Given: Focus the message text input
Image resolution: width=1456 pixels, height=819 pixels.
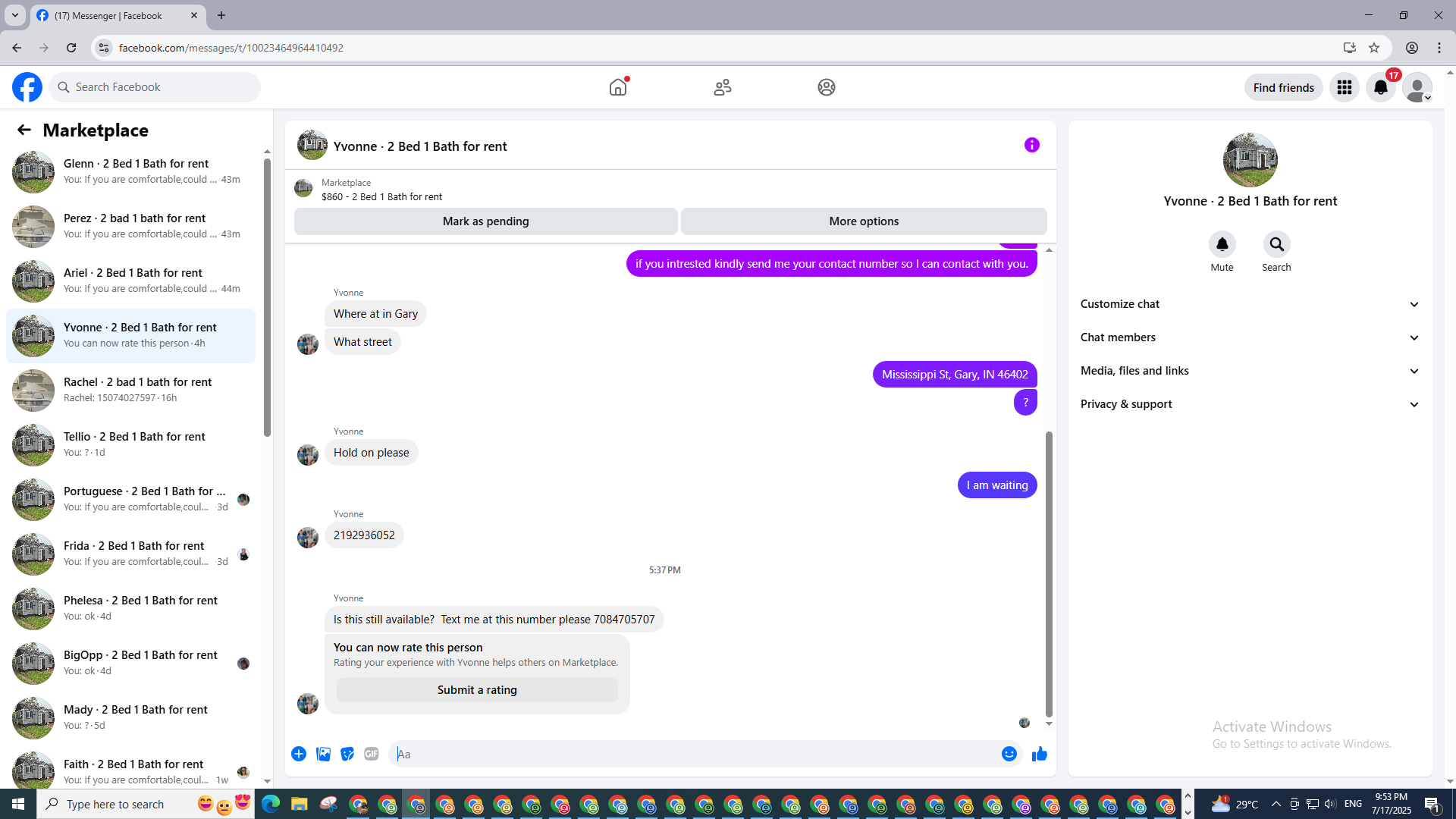Looking at the screenshot, I should pyautogui.click(x=694, y=754).
